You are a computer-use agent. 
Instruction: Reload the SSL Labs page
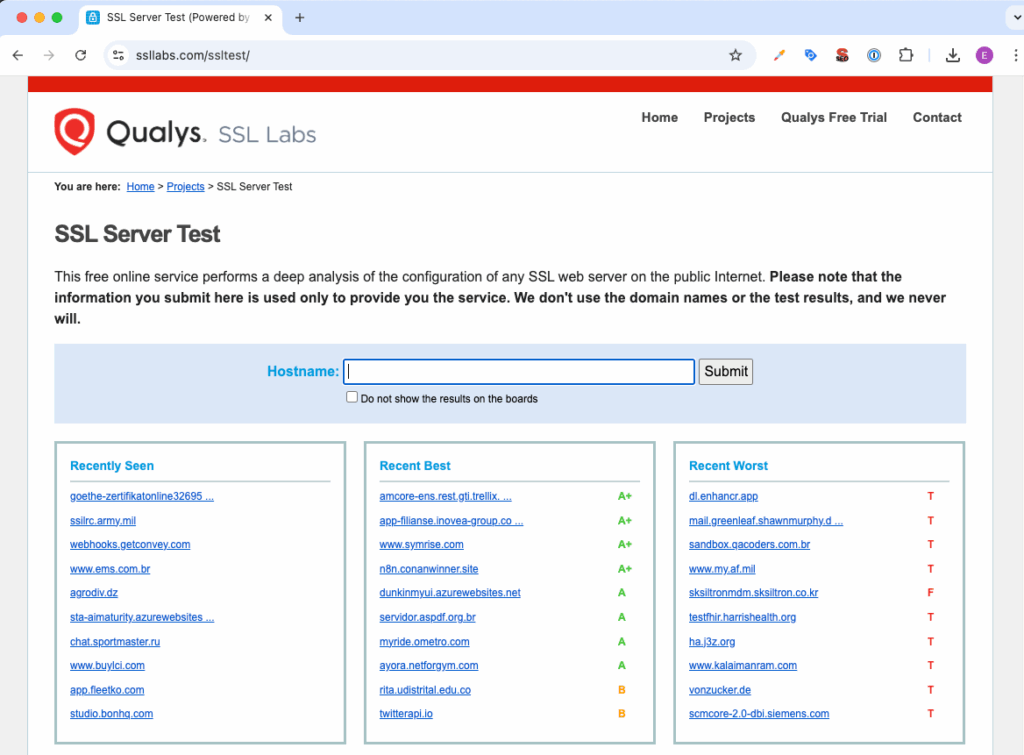click(80, 56)
